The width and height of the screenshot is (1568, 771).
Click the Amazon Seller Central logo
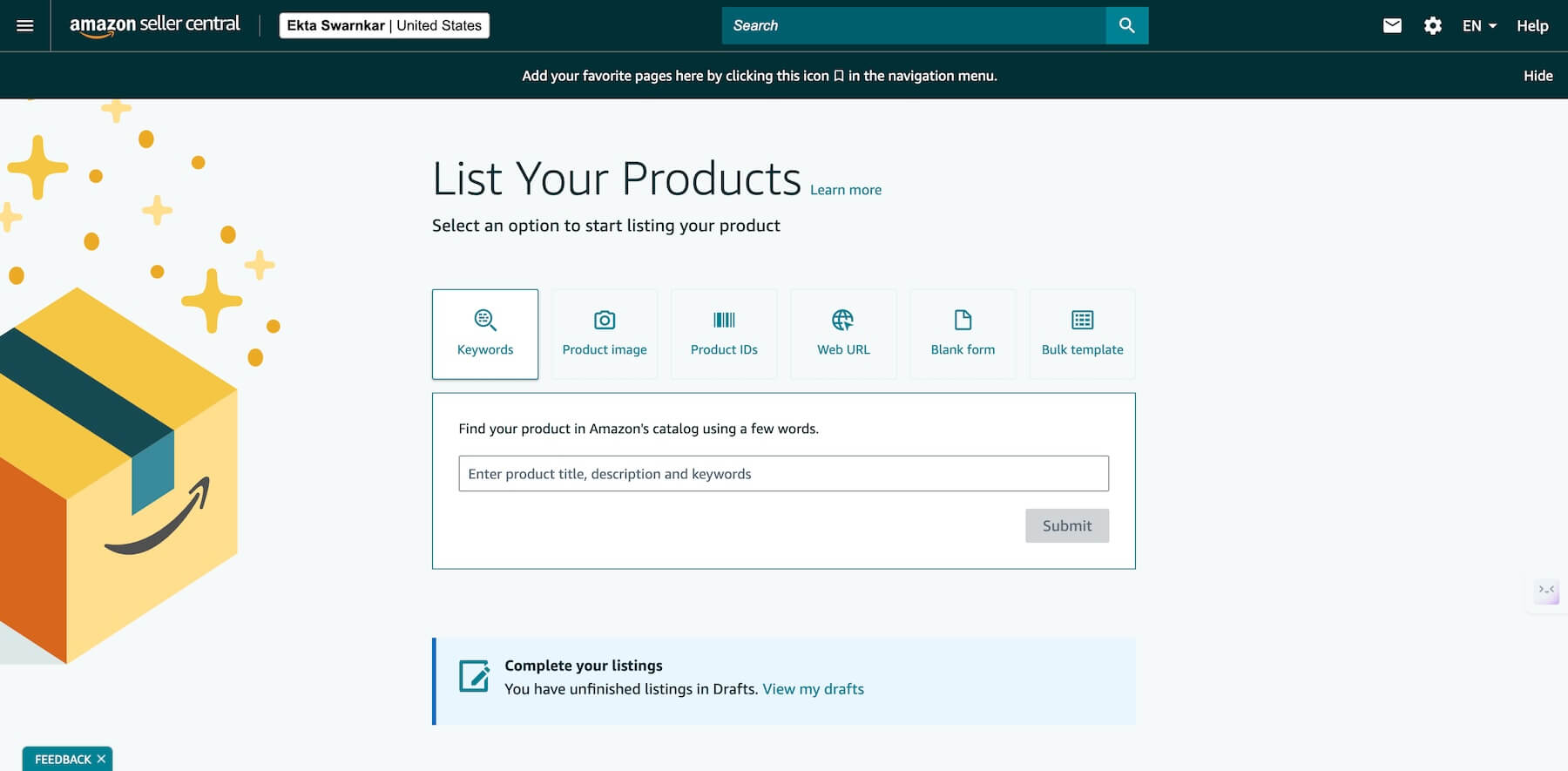(x=154, y=25)
